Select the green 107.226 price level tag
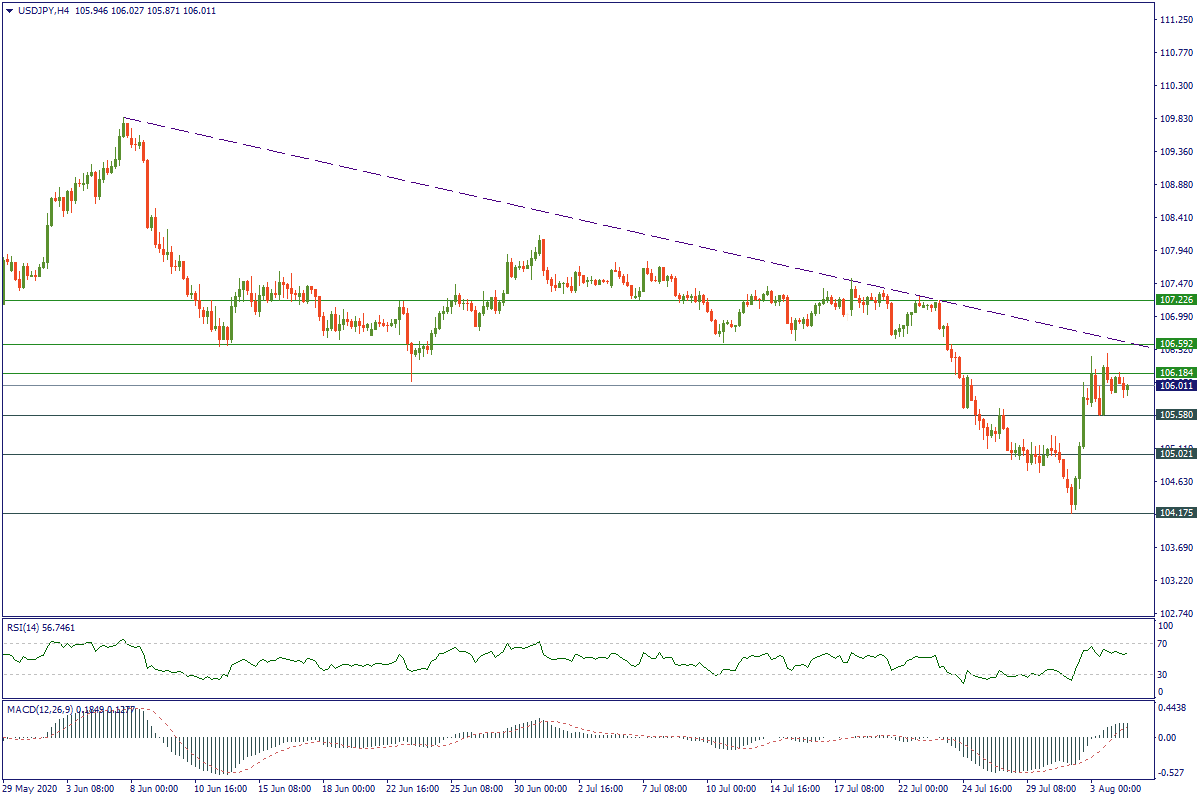The image size is (1200, 800). coord(1172,300)
